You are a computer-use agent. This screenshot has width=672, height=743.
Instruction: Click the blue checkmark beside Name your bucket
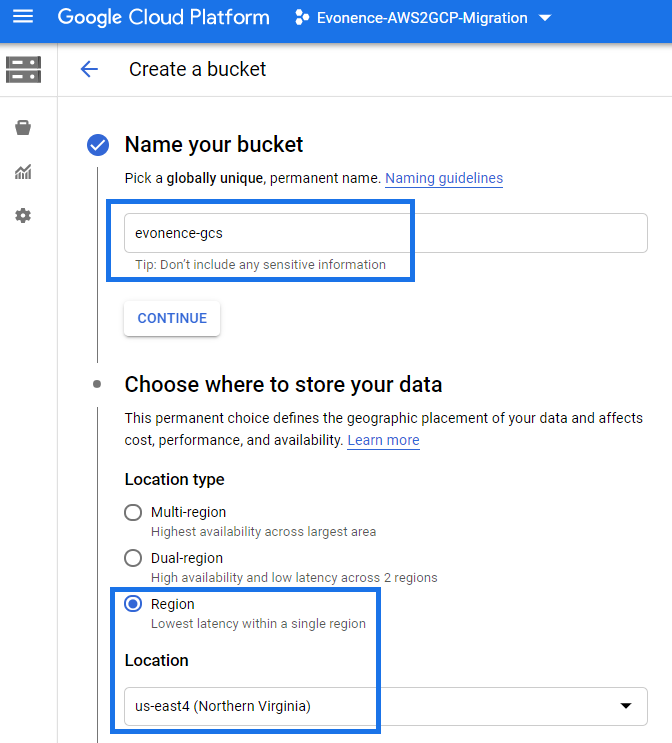(98, 145)
